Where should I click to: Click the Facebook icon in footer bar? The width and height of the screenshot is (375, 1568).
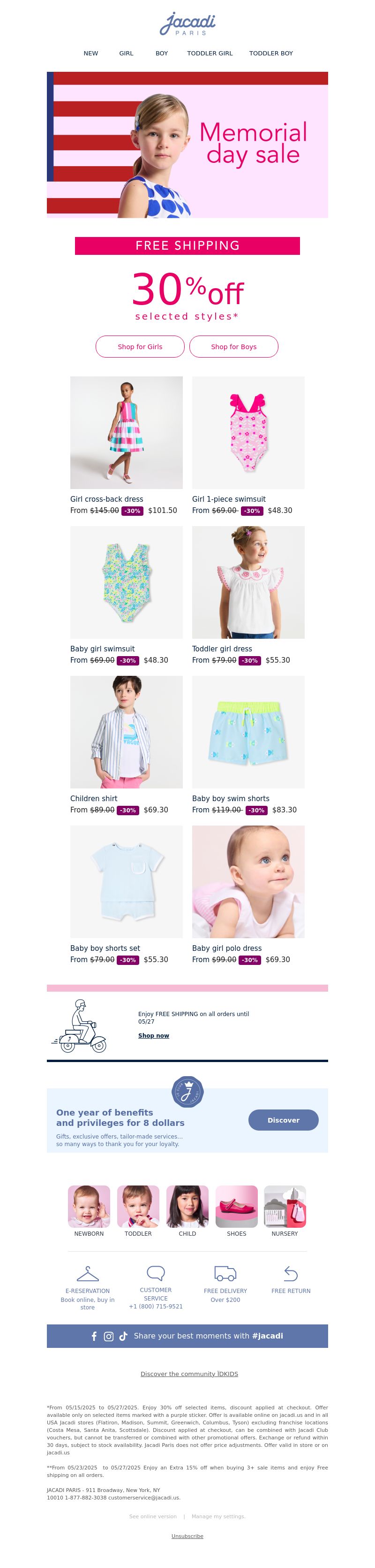[94, 1336]
